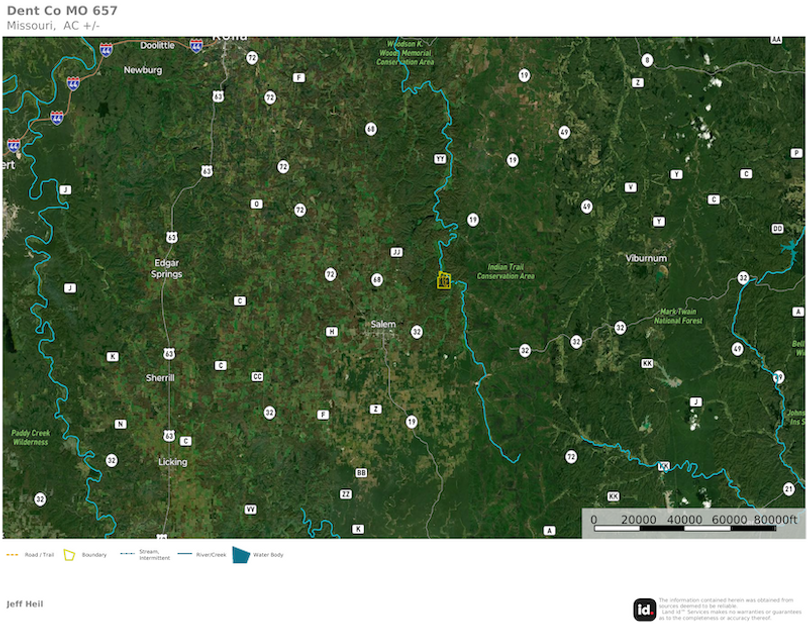Click the route P shield
Image resolution: width=808 pixels, height=624 pixels.
pyautogui.click(x=796, y=153)
